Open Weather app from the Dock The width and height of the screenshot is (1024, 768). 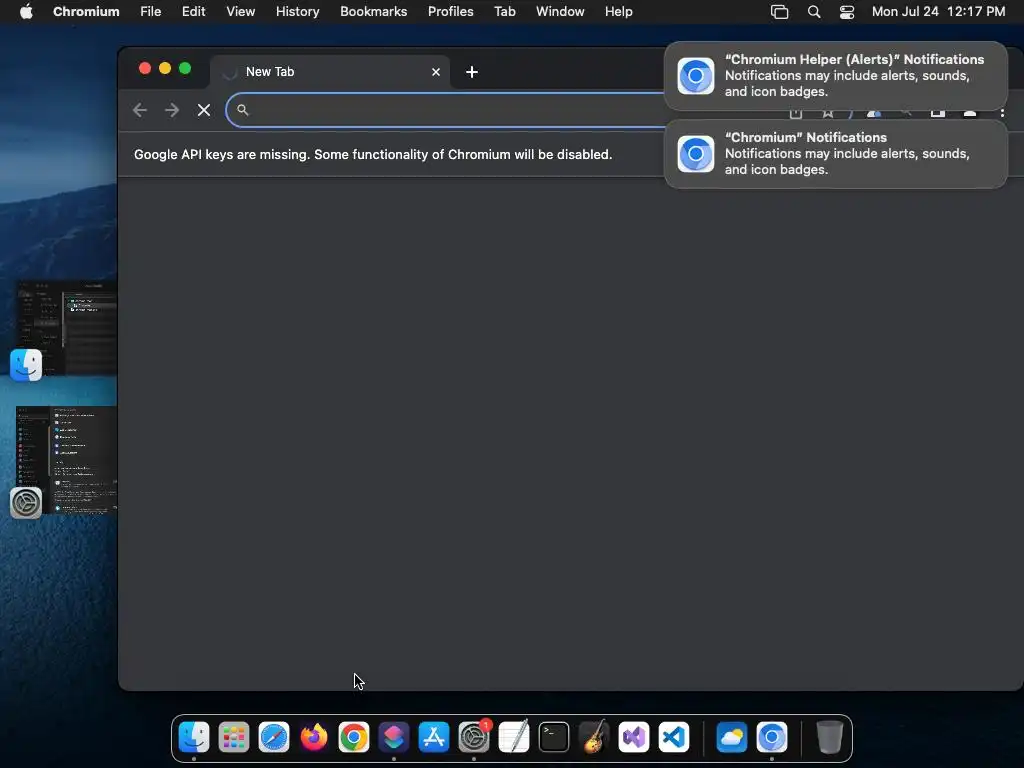(x=731, y=737)
